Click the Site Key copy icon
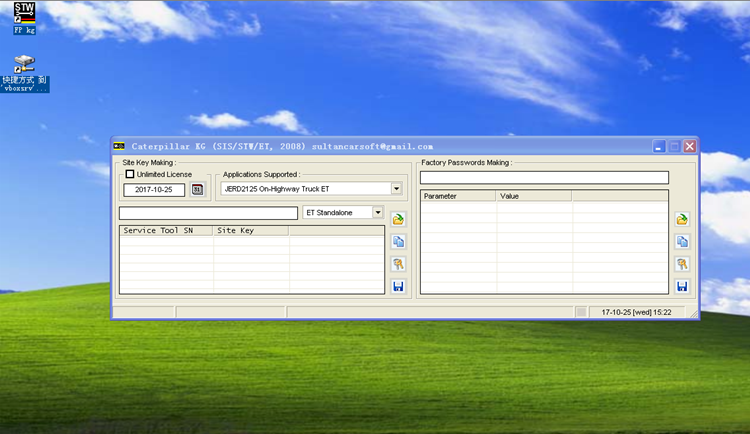 [398, 242]
